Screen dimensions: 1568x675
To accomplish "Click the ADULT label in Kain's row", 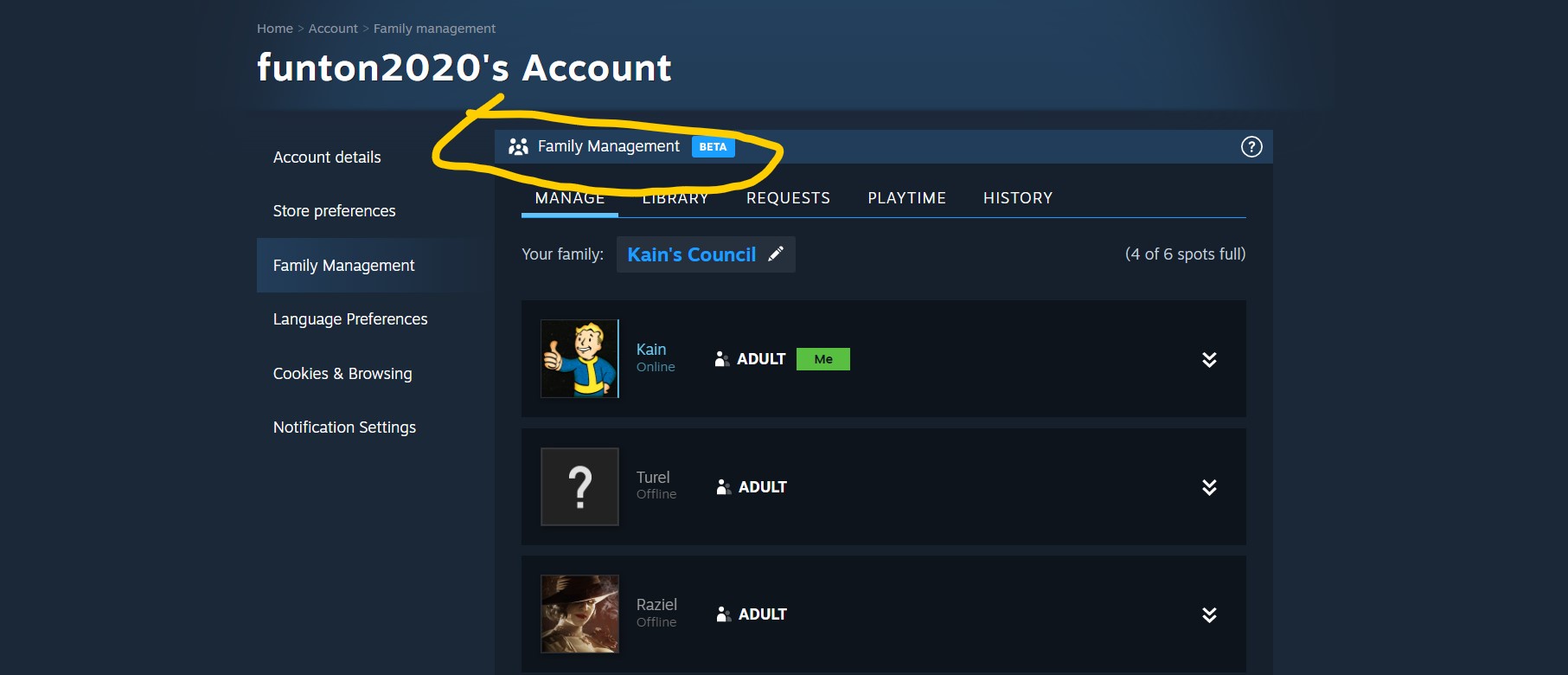I will (761, 359).
